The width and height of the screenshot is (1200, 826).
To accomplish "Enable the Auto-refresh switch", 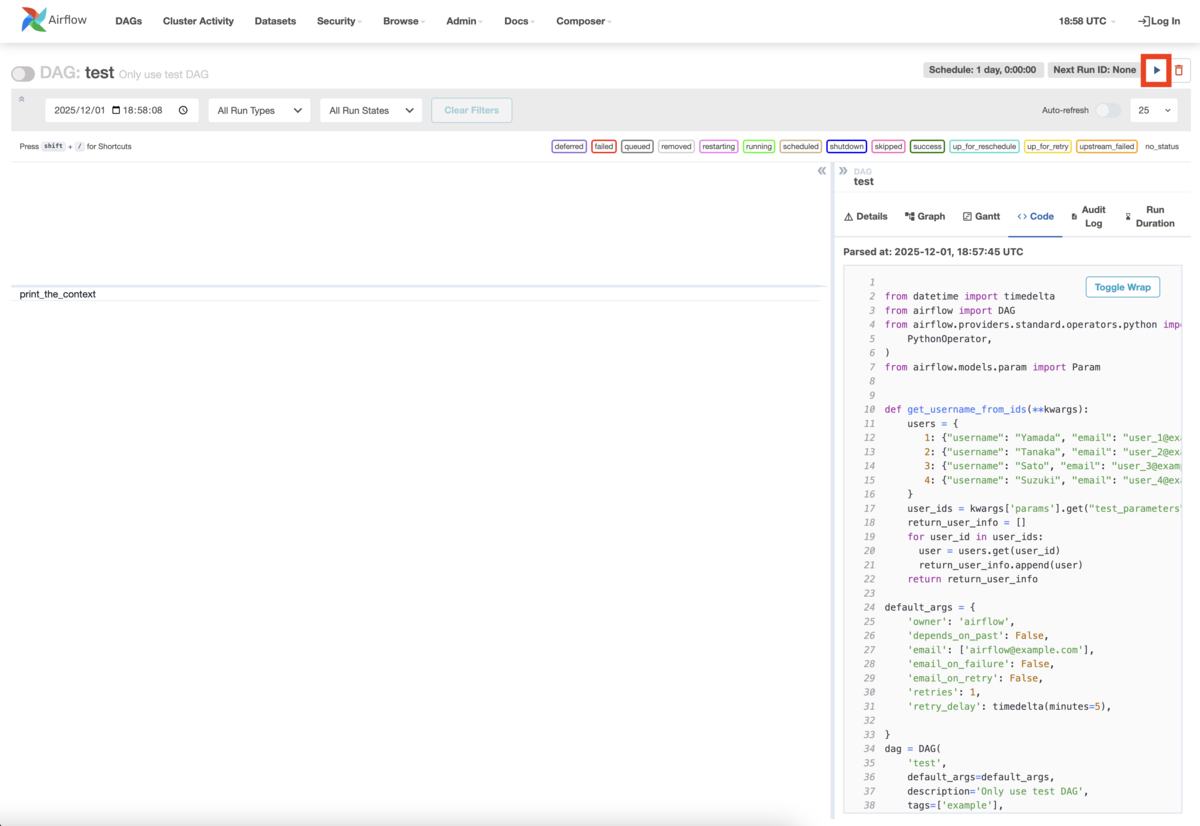I will 1108,111.
